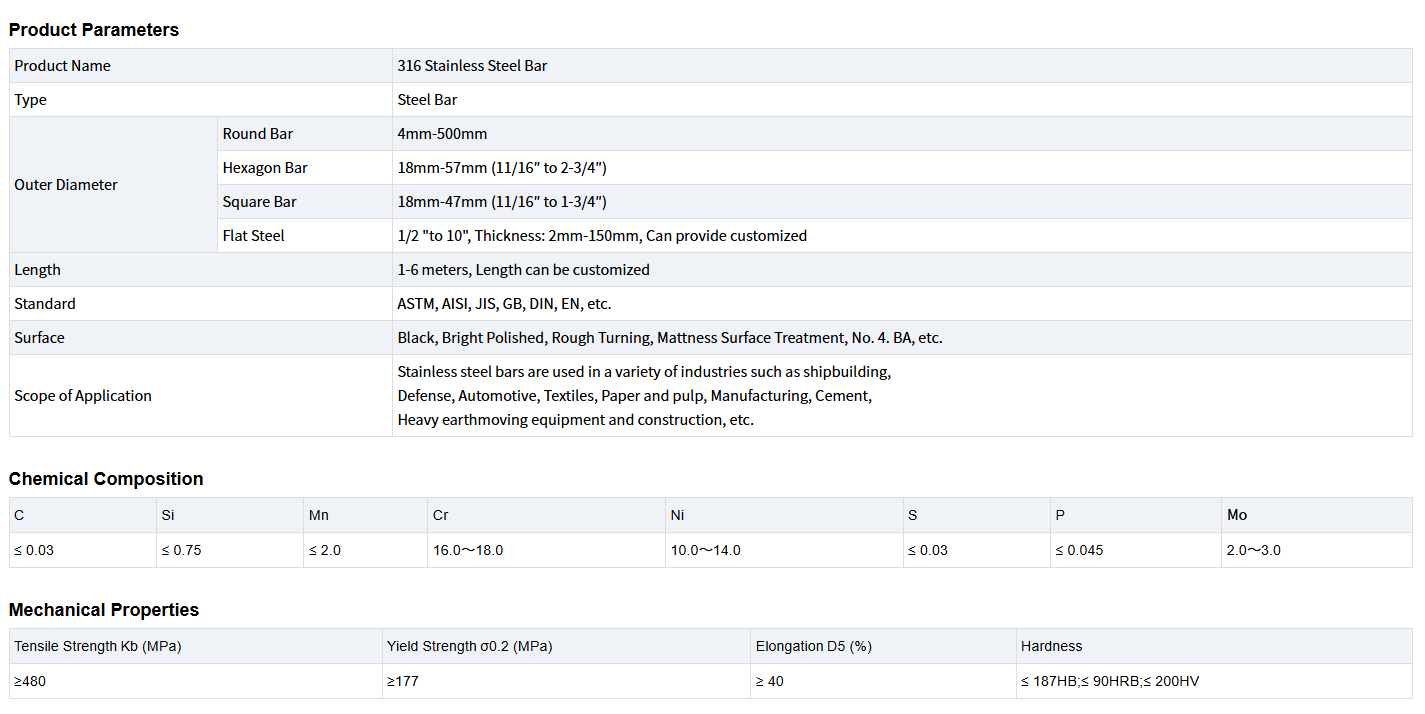Select the 316 Stainless Steel Bar cell
The height and width of the screenshot is (714, 1425).
472,66
